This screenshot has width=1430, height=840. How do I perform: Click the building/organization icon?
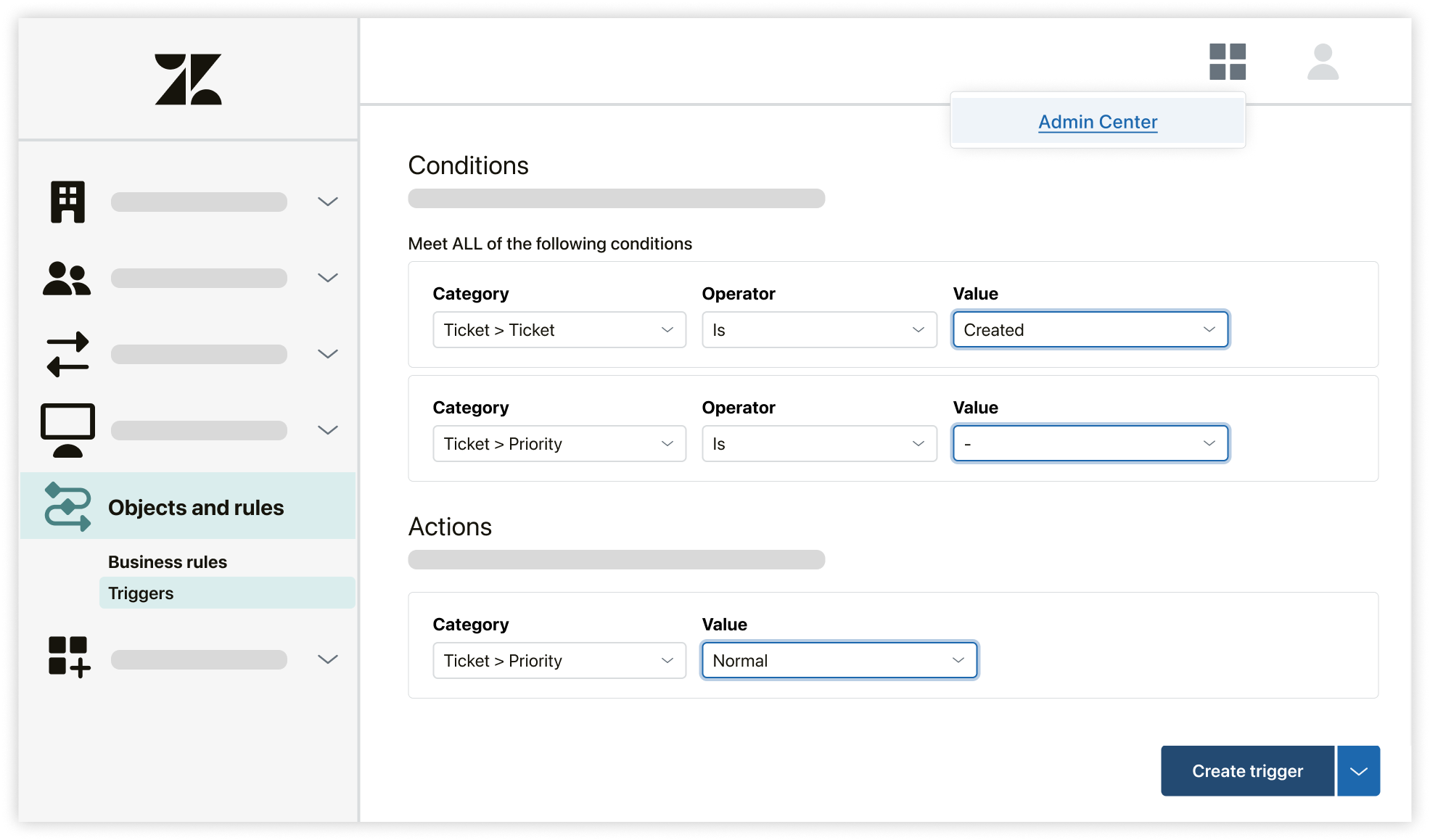[x=67, y=200]
